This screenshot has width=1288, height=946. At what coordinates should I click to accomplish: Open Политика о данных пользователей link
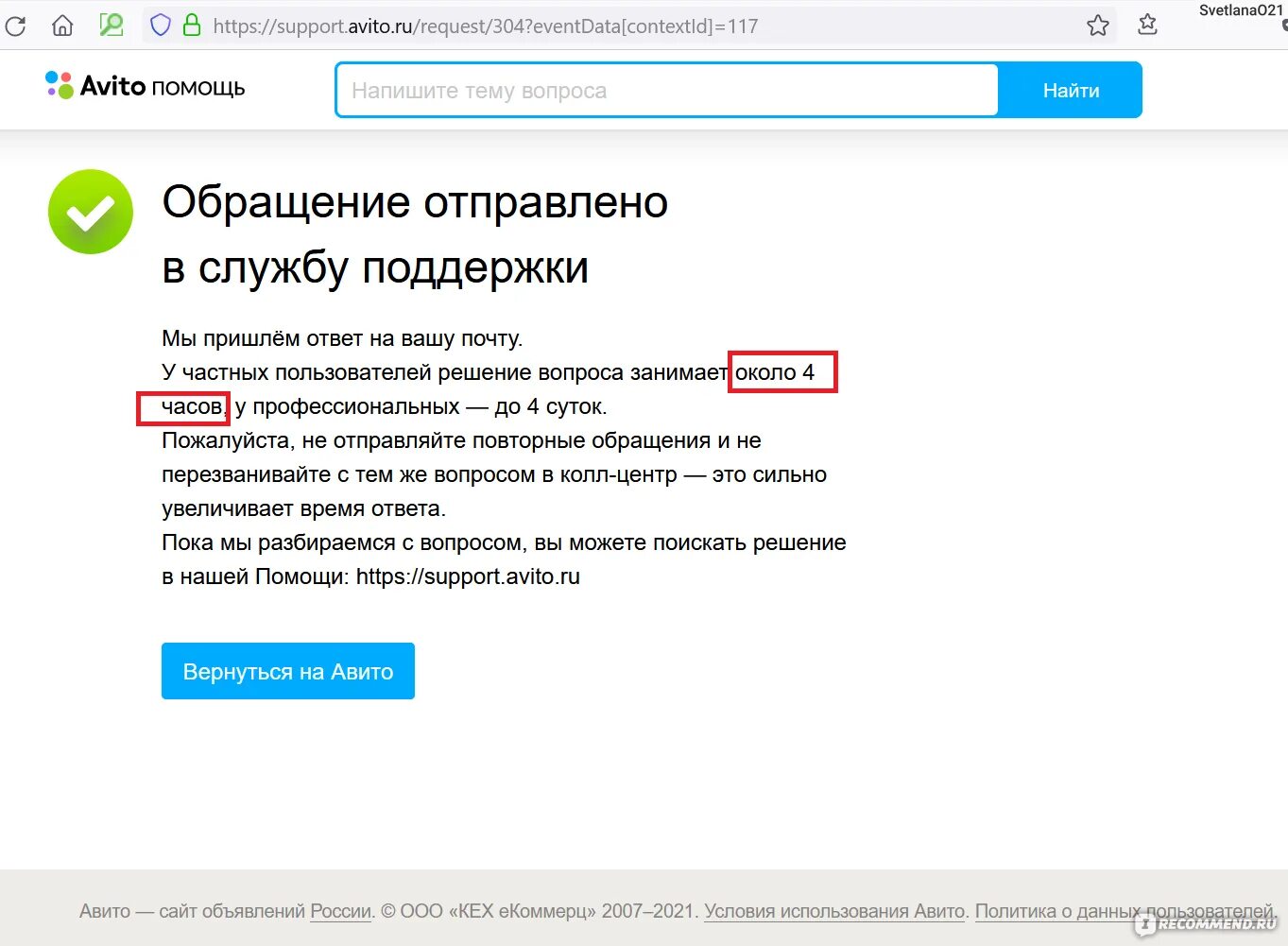pyautogui.click(x=1125, y=912)
